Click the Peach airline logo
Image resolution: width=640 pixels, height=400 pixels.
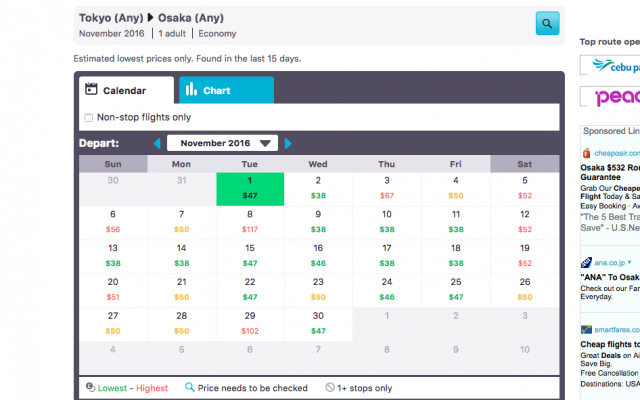click(612, 97)
